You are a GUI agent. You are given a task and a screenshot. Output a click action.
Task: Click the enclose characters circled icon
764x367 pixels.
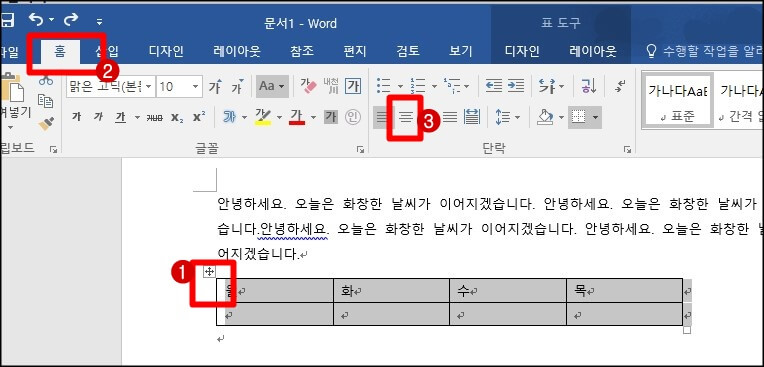[353, 117]
